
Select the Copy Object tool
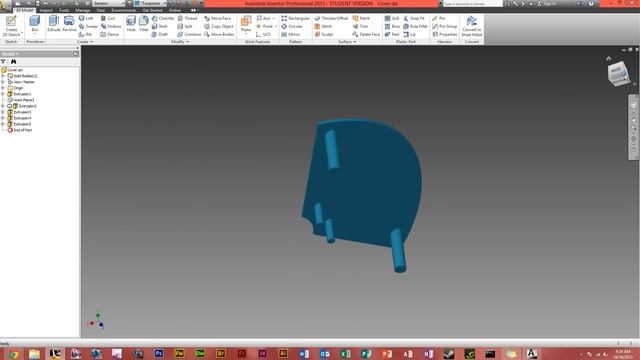219,26
